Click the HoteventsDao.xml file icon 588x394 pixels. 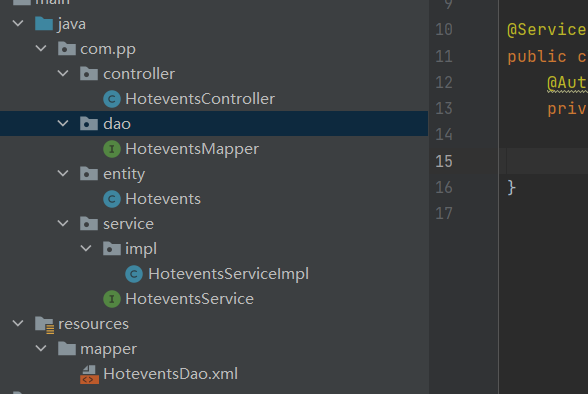pyautogui.click(x=89, y=375)
